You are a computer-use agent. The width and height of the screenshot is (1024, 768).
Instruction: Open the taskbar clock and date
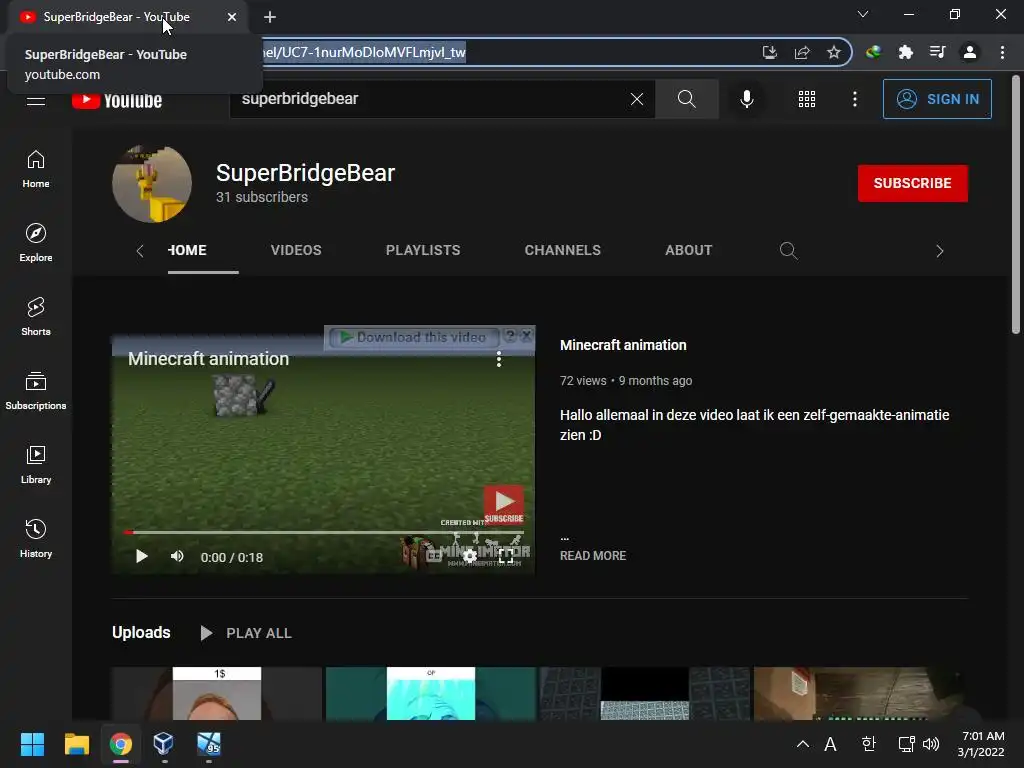(982, 744)
